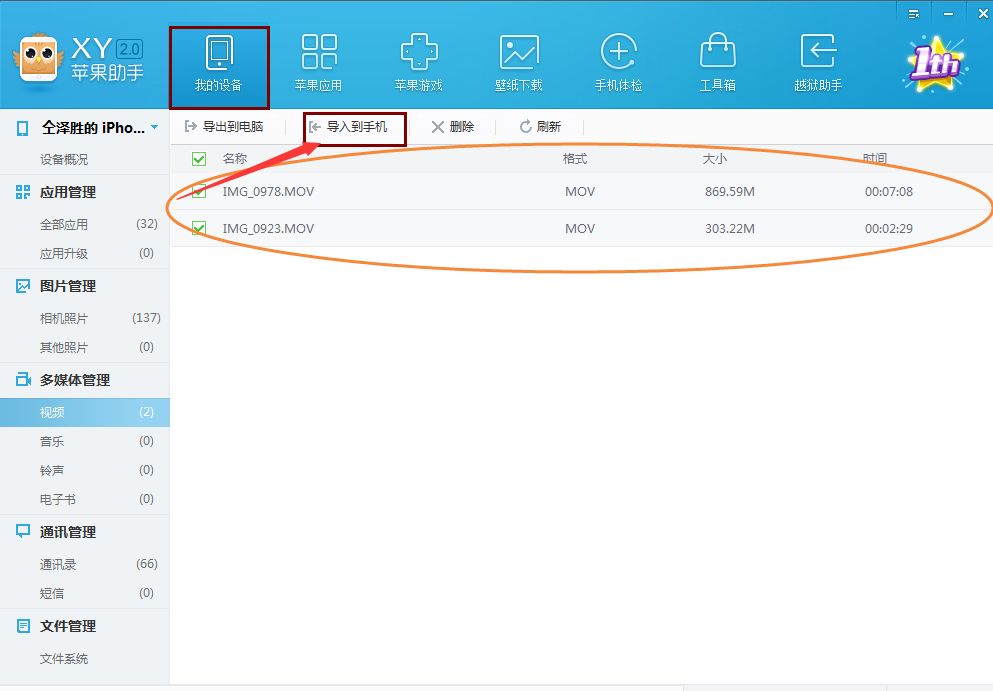Toggle the select-all checkbox in header row
The image size is (993, 691).
[x=198, y=158]
